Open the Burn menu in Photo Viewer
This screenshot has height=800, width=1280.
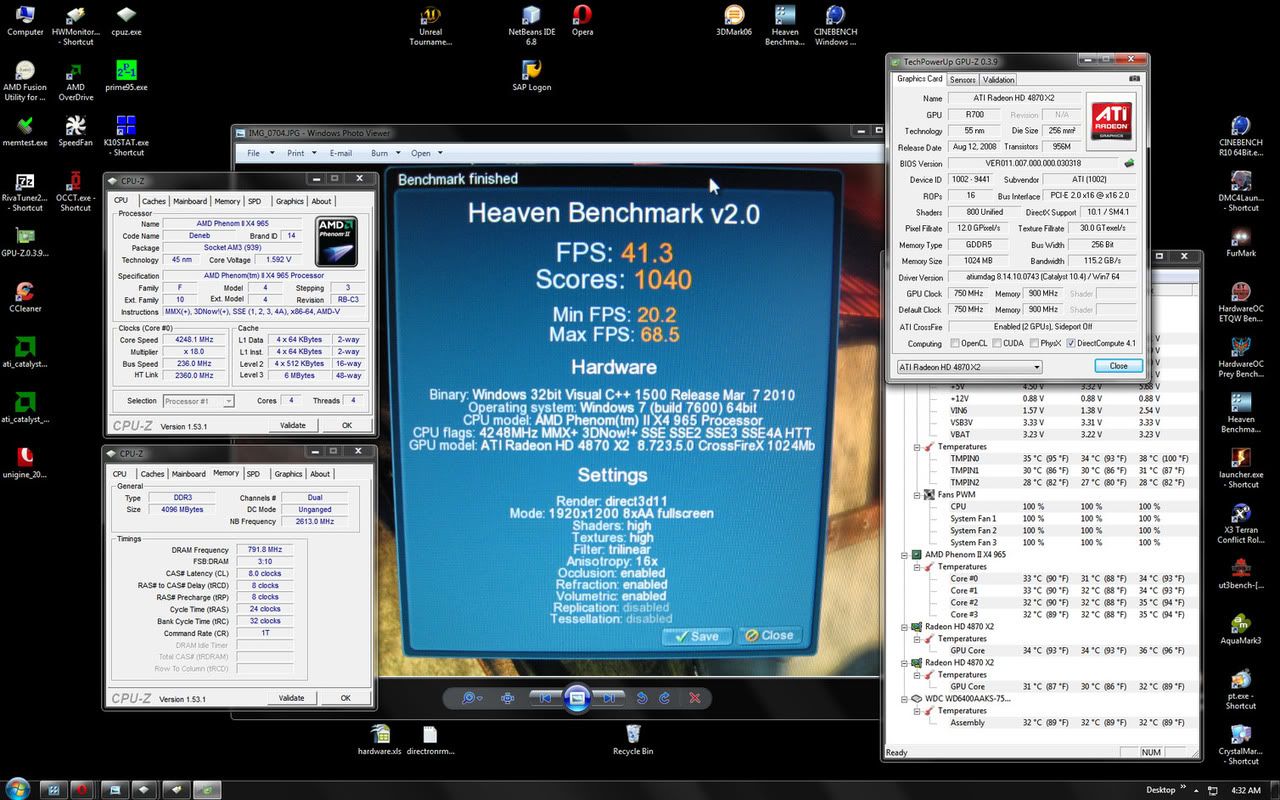(379, 153)
